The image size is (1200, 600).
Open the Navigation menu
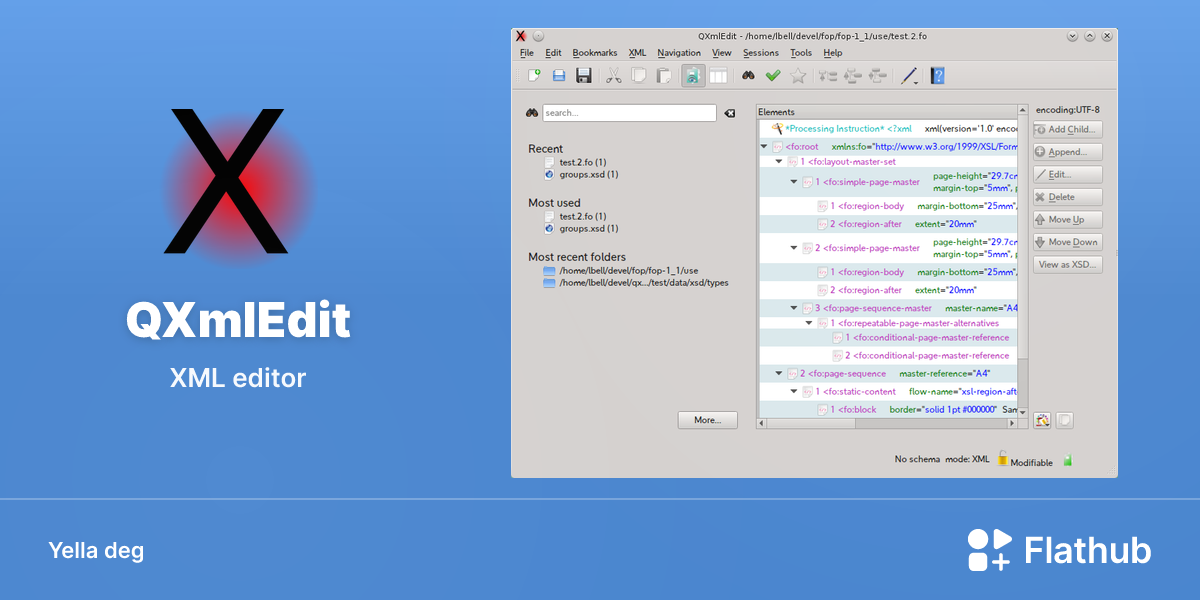pos(679,53)
